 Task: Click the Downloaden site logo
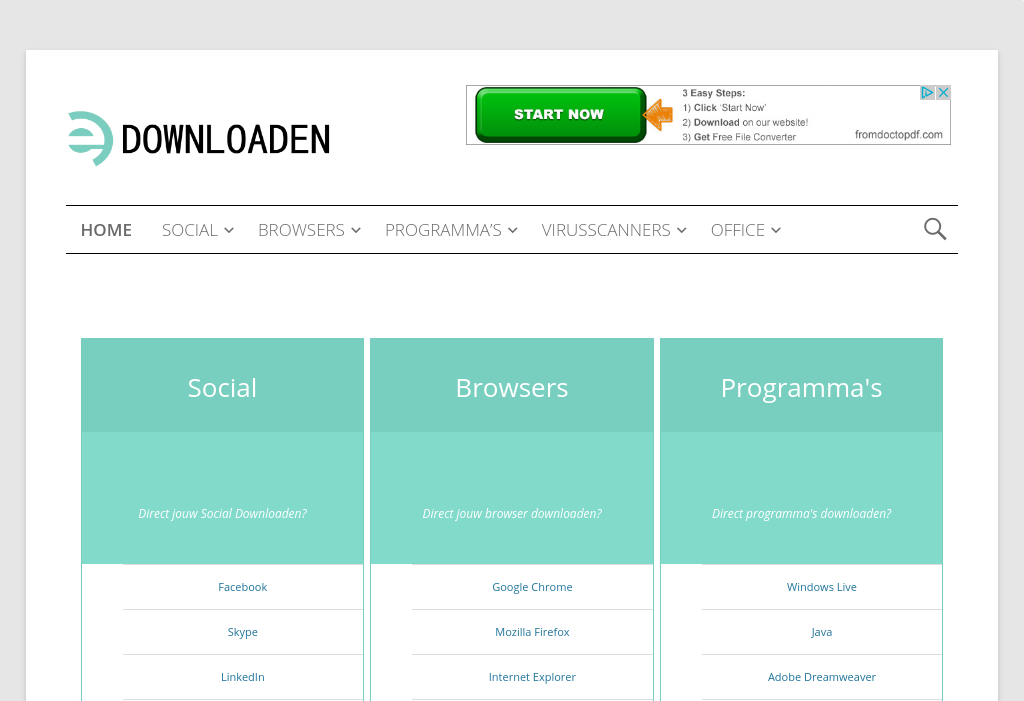pos(199,139)
